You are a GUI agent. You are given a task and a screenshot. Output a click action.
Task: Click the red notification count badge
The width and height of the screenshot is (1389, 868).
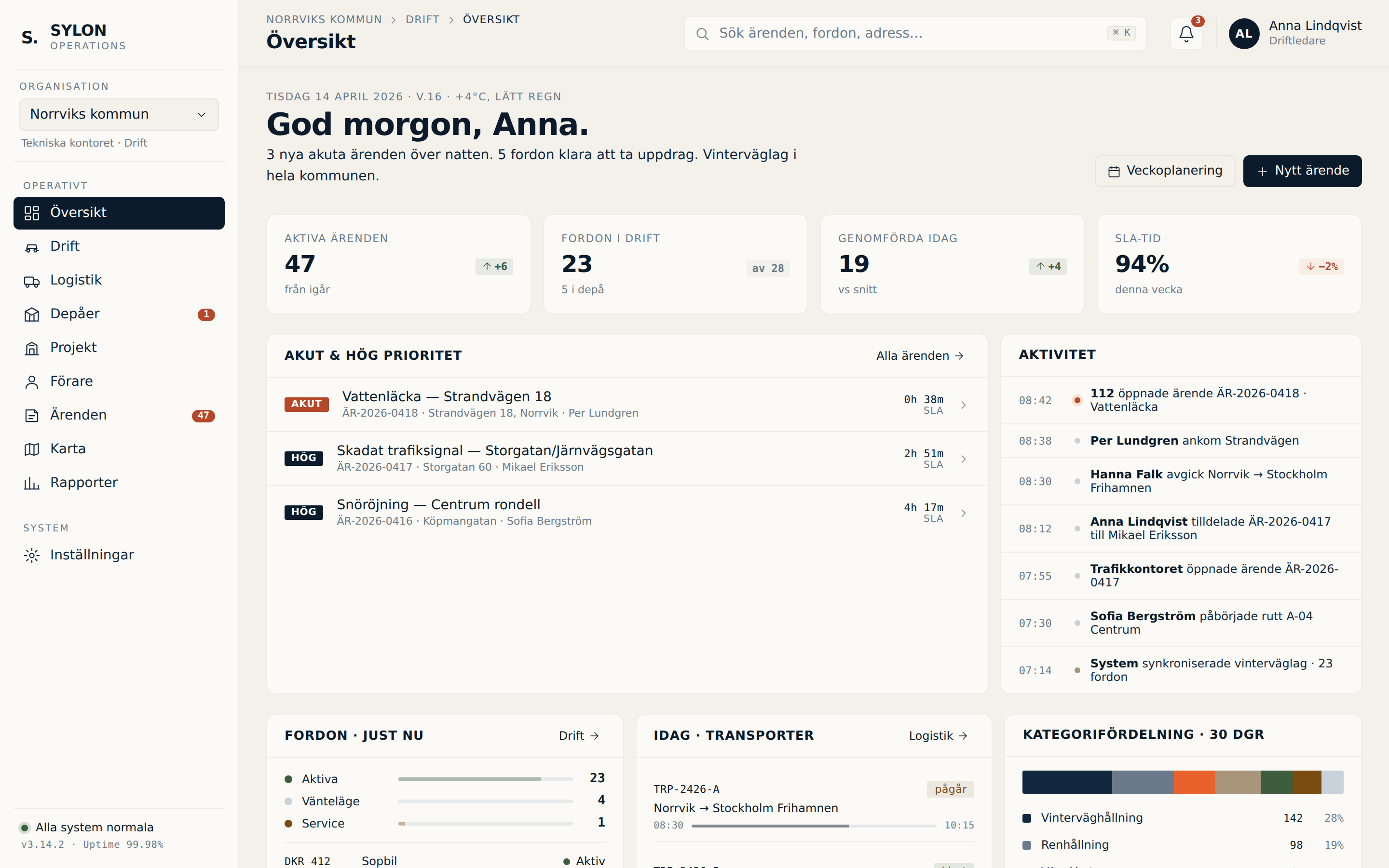(x=1198, y=21)
